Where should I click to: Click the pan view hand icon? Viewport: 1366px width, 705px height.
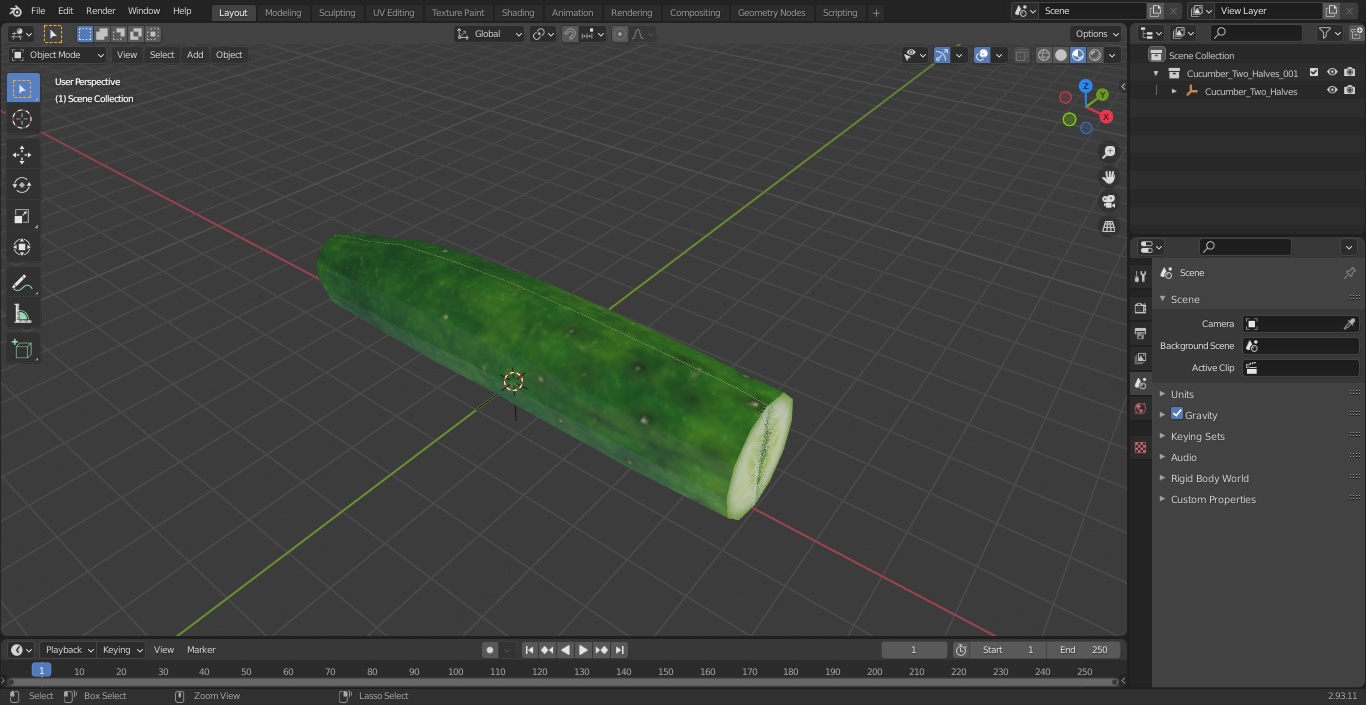[x=1108, y=177]
